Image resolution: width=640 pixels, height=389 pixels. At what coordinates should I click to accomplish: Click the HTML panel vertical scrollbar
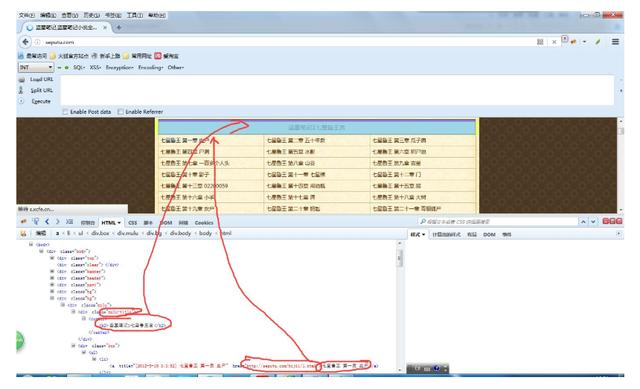[x=400, y=305]
